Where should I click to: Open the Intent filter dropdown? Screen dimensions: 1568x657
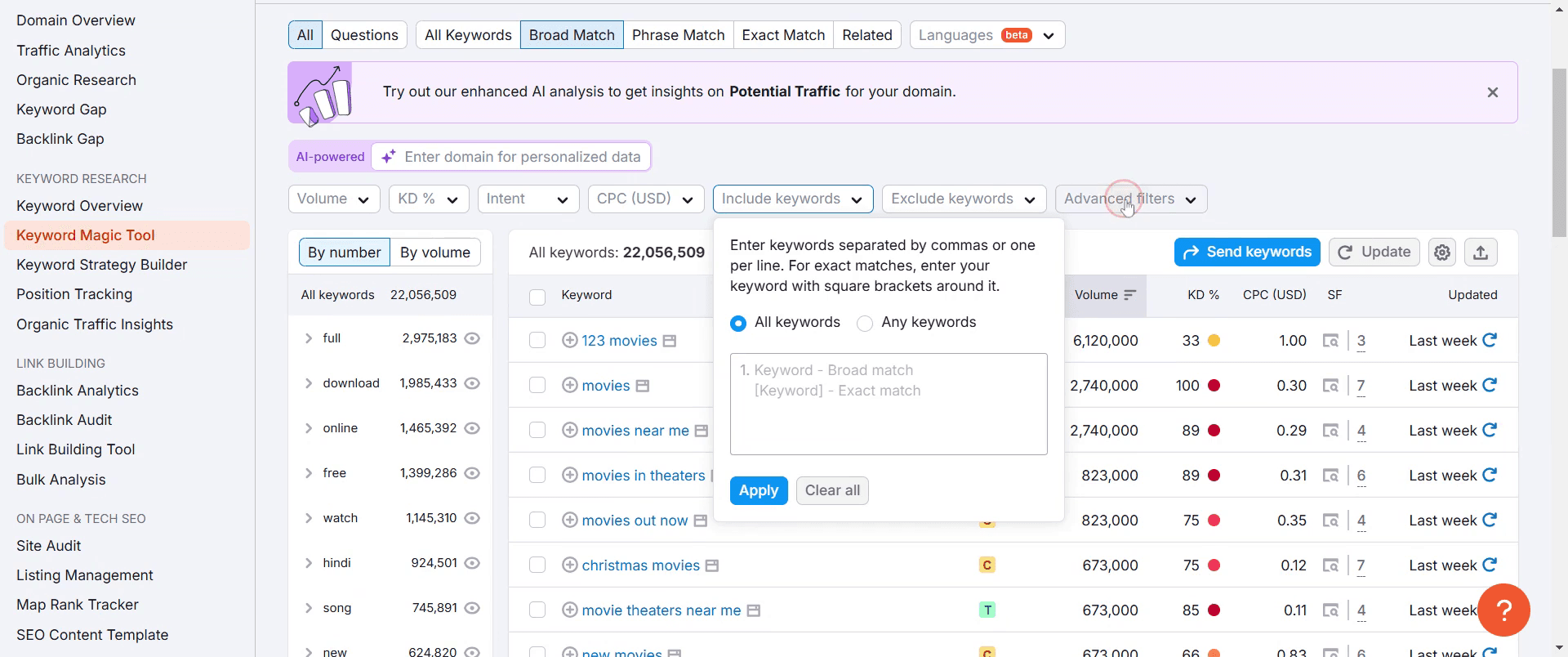[x=528, y=199]
